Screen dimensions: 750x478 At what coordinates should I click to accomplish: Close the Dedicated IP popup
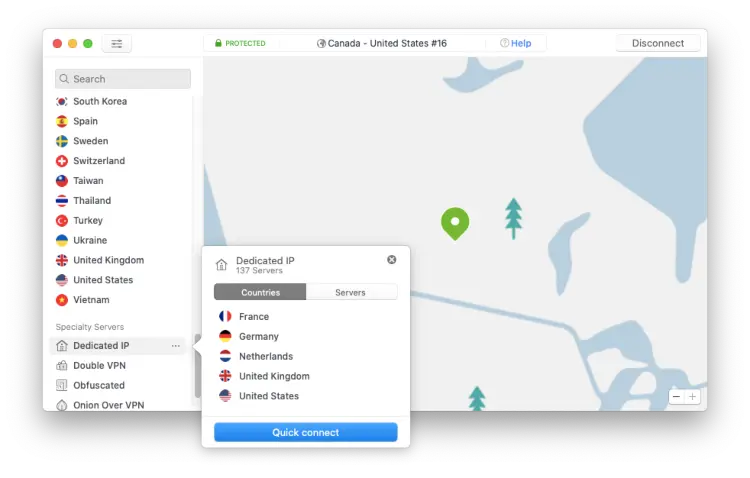click(392, 260)
